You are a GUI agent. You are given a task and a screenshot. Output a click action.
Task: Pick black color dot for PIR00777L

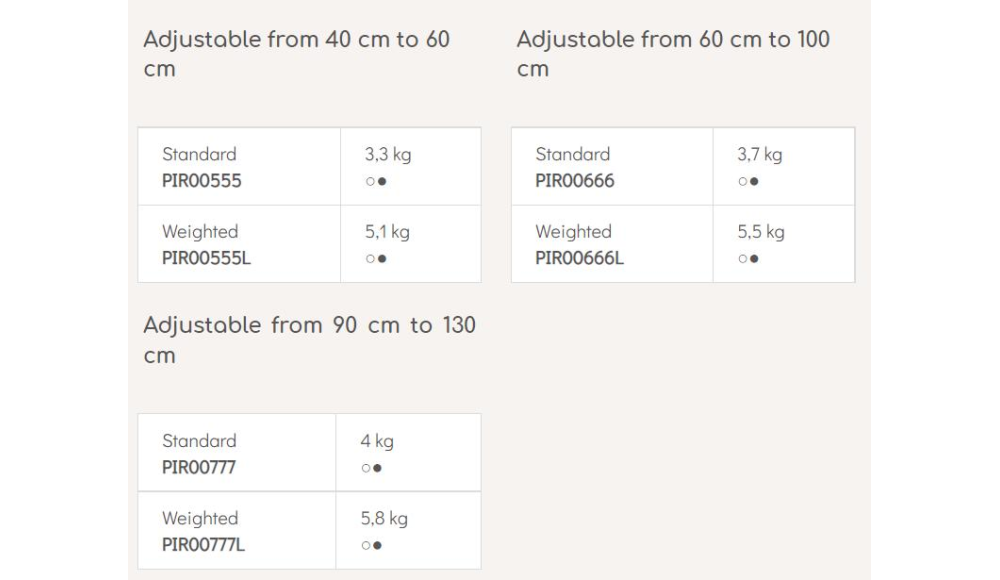point(378,545)
